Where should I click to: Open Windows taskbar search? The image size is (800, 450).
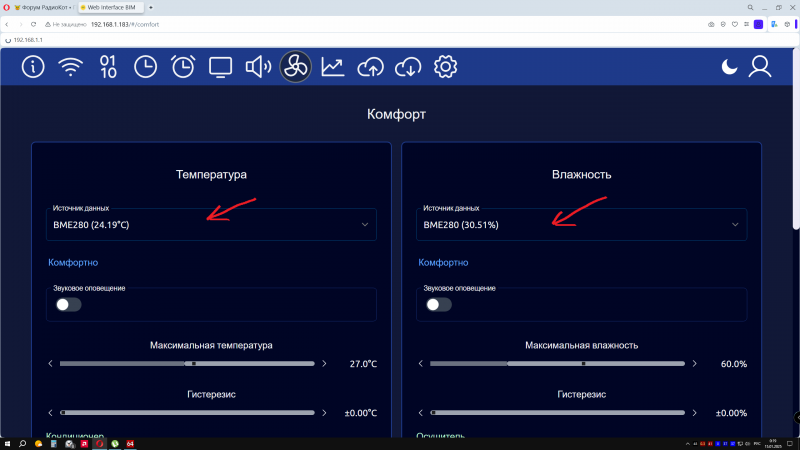(22, 444)
